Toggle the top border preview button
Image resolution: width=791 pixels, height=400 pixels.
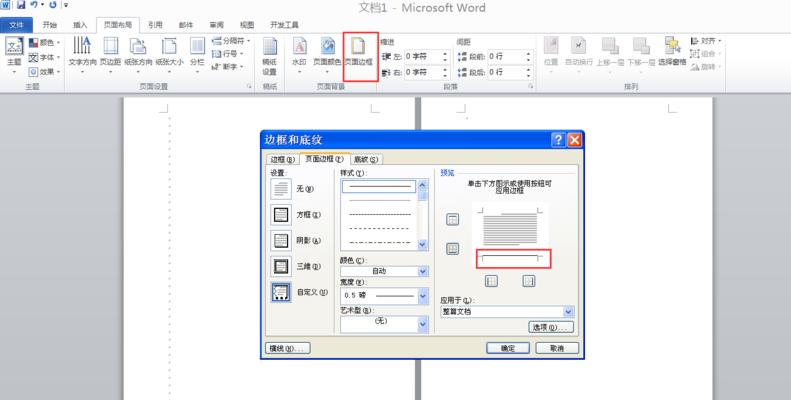pyautogui.click(x=453, y=219)
